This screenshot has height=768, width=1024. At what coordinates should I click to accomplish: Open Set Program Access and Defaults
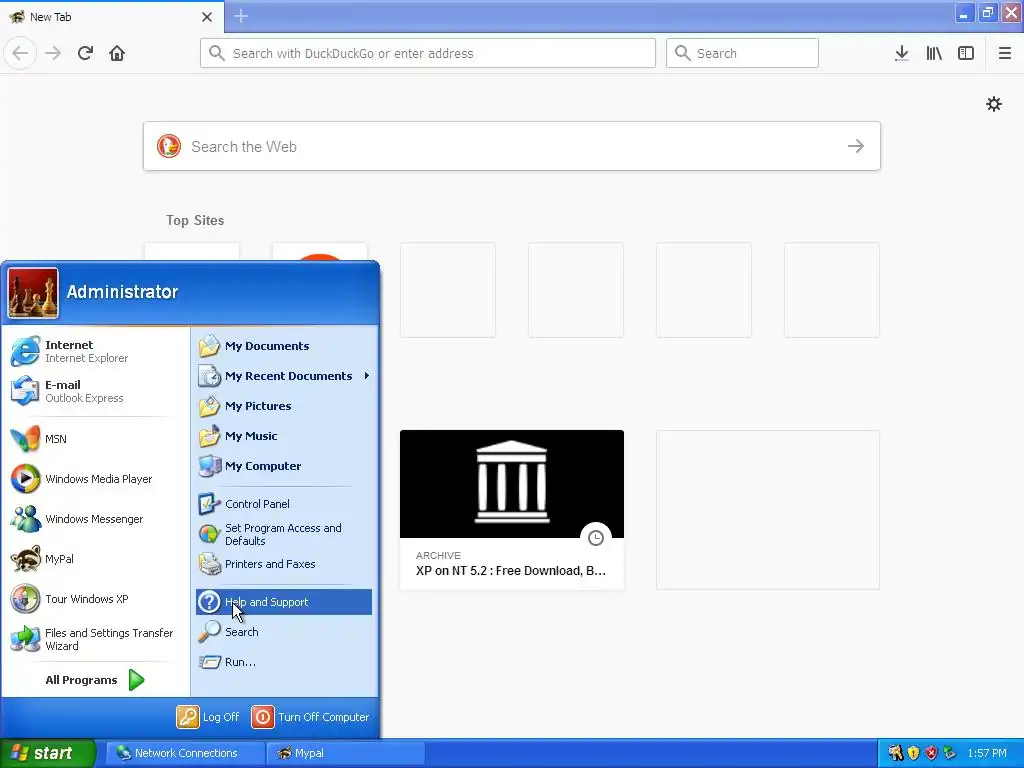pyautogui.click(x=283, y=534)
